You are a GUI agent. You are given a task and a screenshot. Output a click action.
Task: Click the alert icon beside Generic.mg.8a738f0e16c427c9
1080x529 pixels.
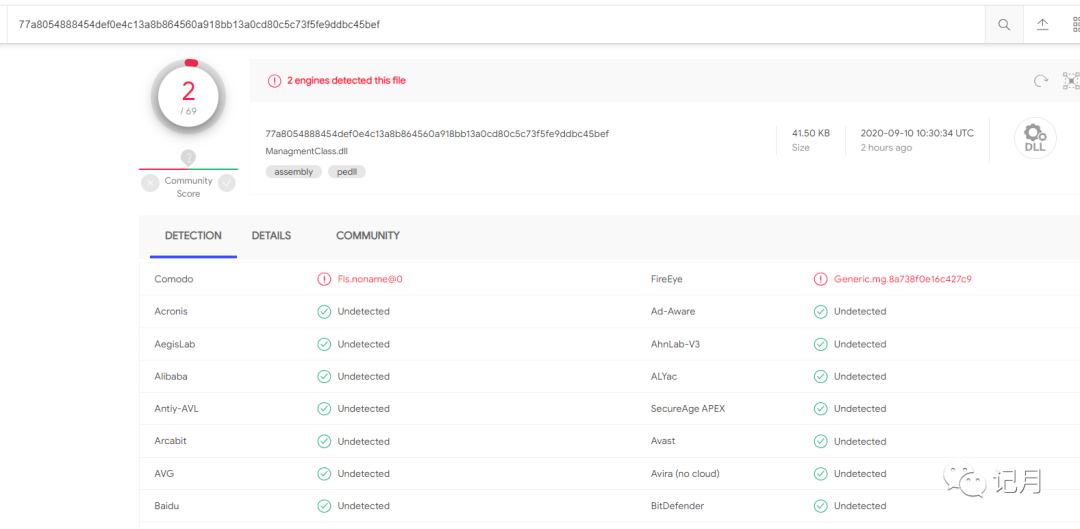coord(820,279)
